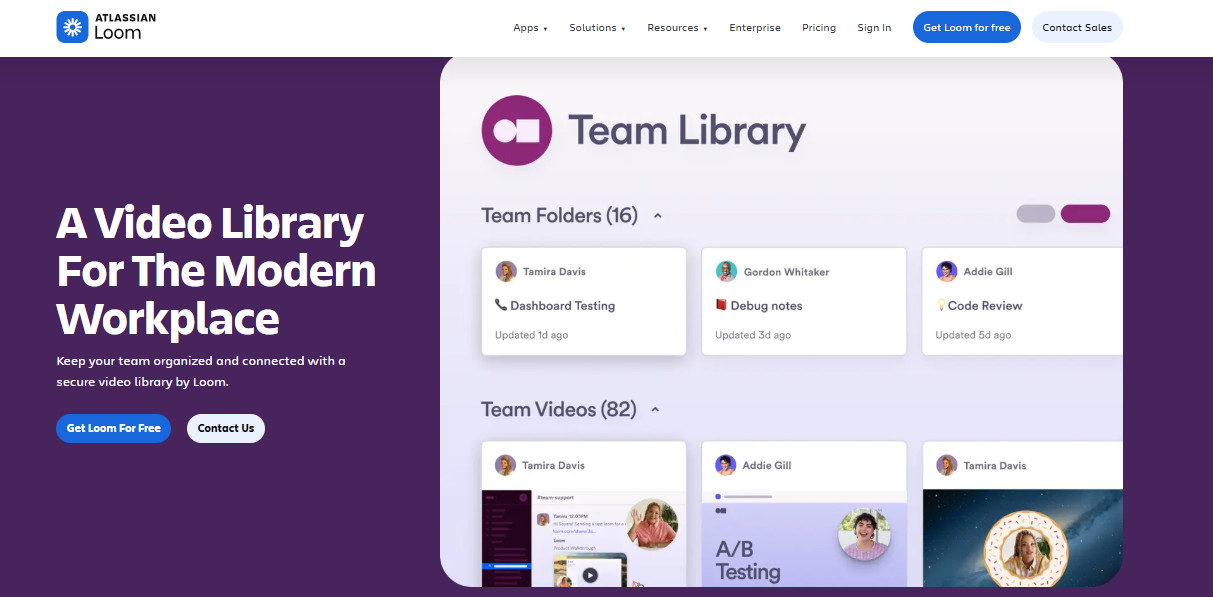Go to the Enterprise page
The width and height of the screenshot is (1213, 597).
click(755, 28)
